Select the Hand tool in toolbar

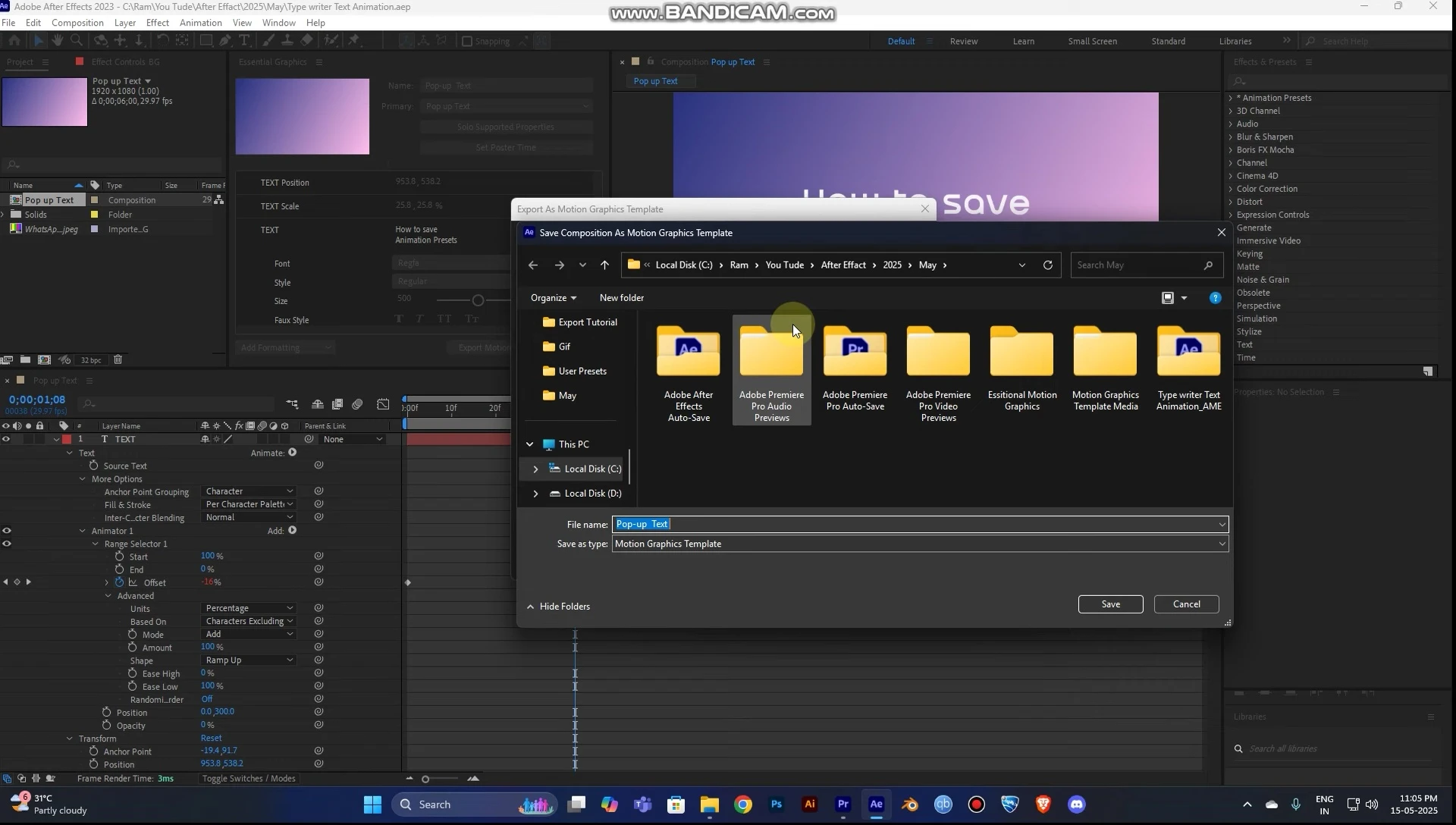[57, 40]
